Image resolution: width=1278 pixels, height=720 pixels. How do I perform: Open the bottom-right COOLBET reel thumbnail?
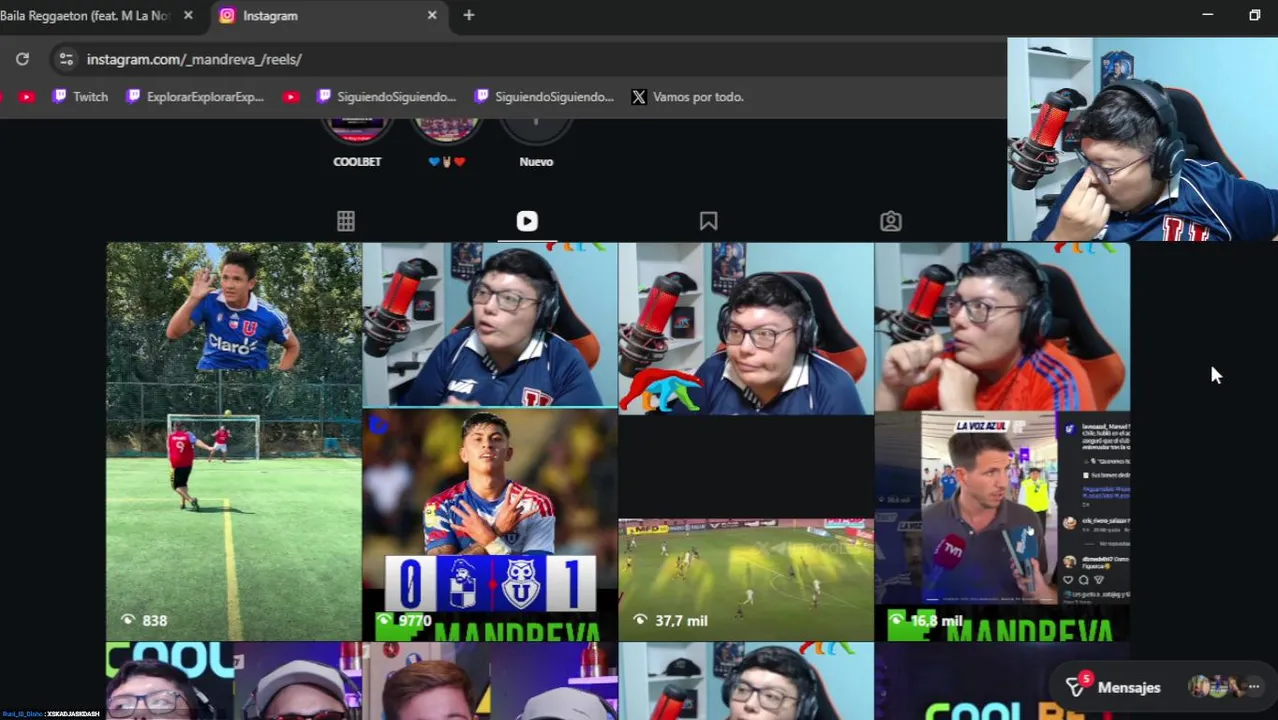tap(1002, 681)
